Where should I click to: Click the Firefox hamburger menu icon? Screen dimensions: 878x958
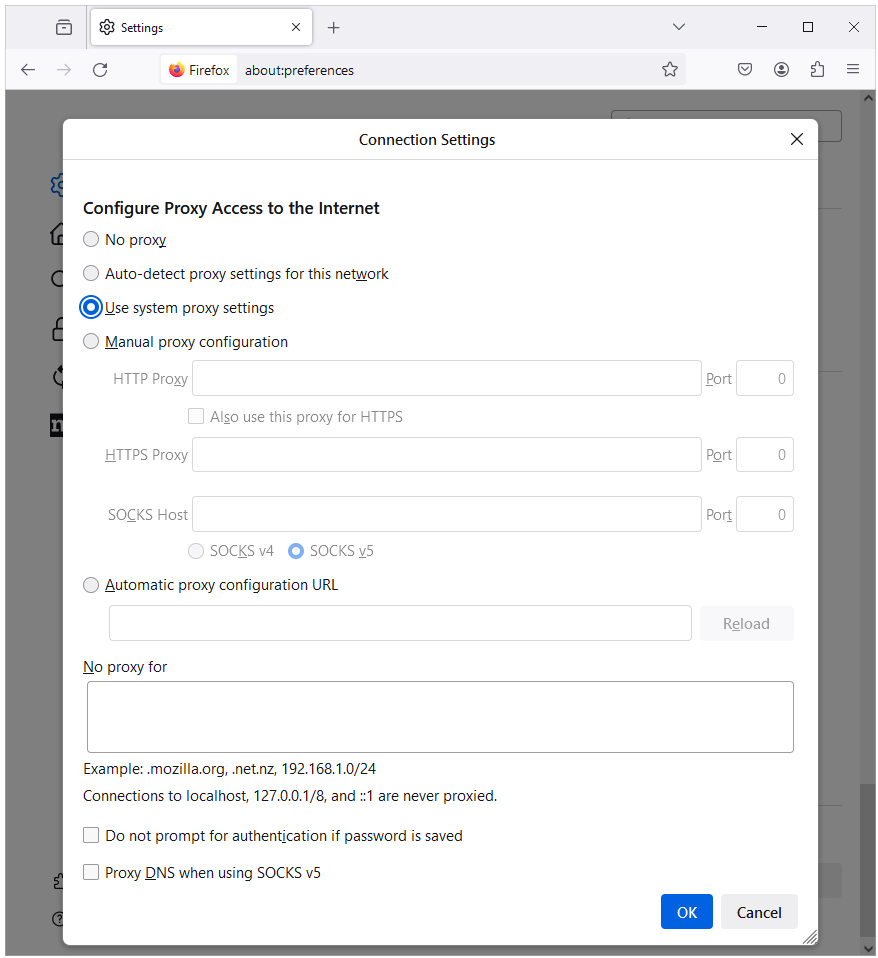[x=852, y=69]
